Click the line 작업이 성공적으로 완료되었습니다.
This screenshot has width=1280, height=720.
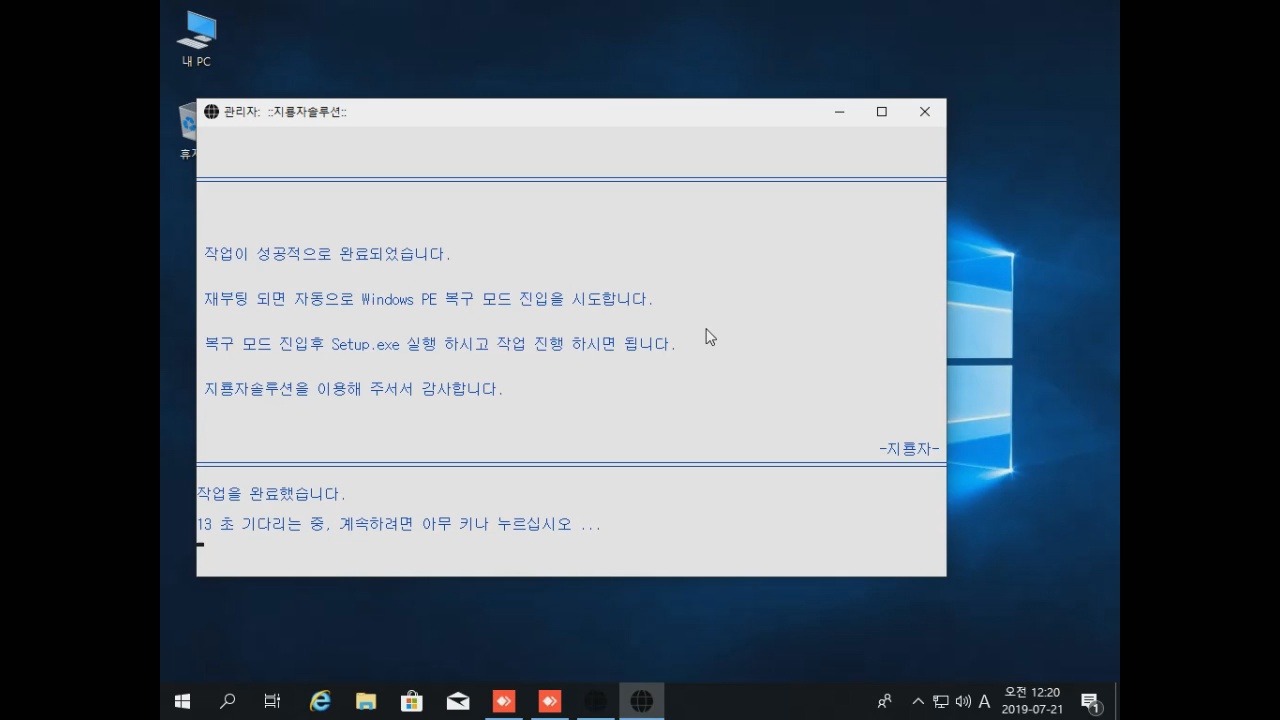[x=328, y=254]
